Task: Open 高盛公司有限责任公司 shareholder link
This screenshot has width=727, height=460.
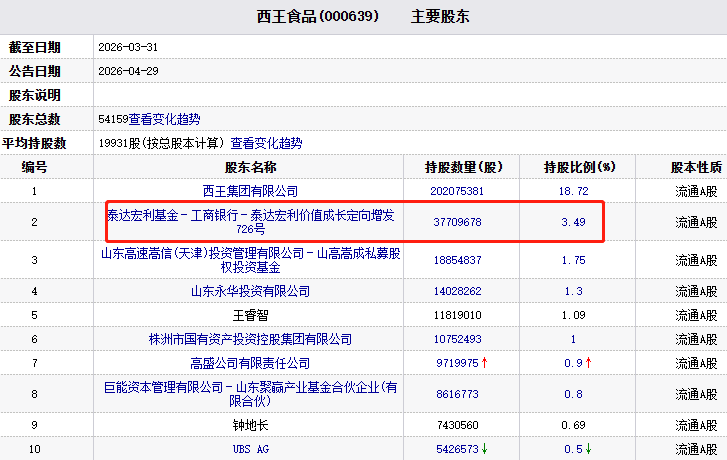Action: (x=250, y=363)
